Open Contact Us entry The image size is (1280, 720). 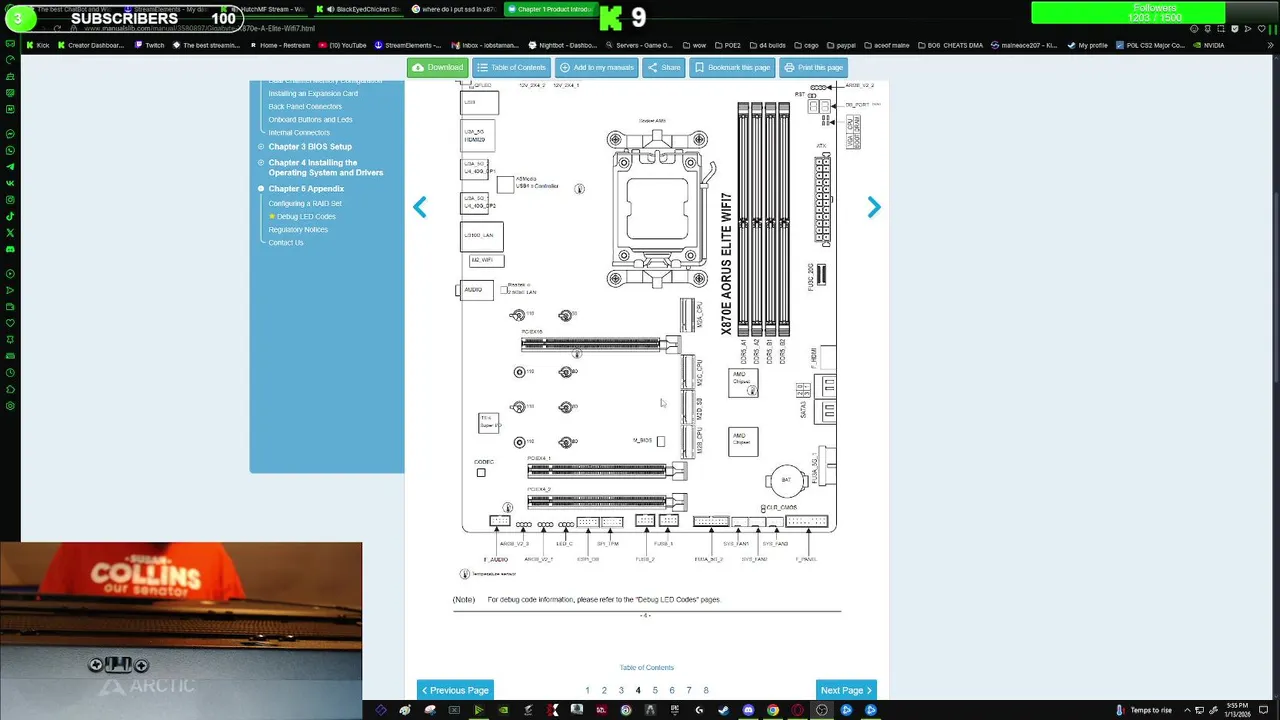286,242
